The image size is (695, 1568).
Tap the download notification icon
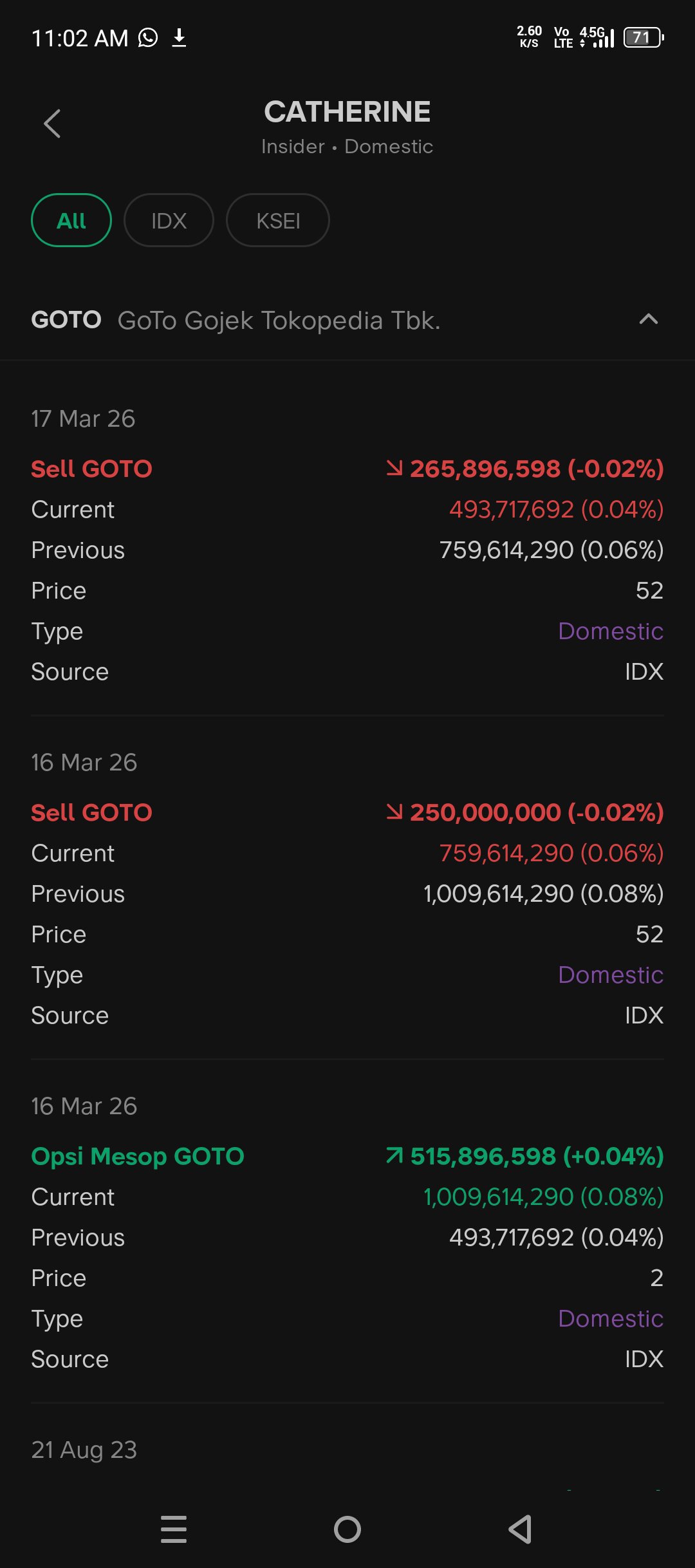coord(180,38)
